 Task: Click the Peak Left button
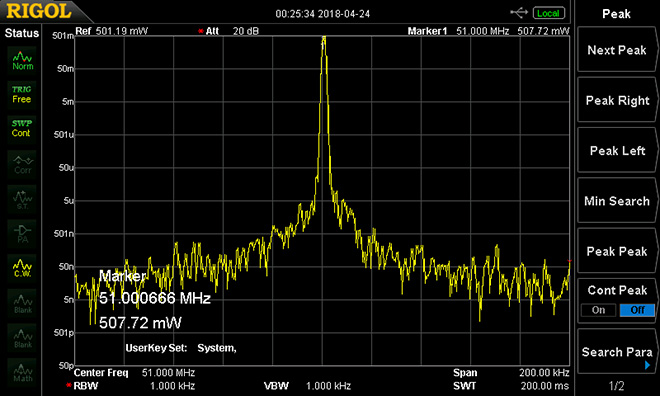[617, 151]
